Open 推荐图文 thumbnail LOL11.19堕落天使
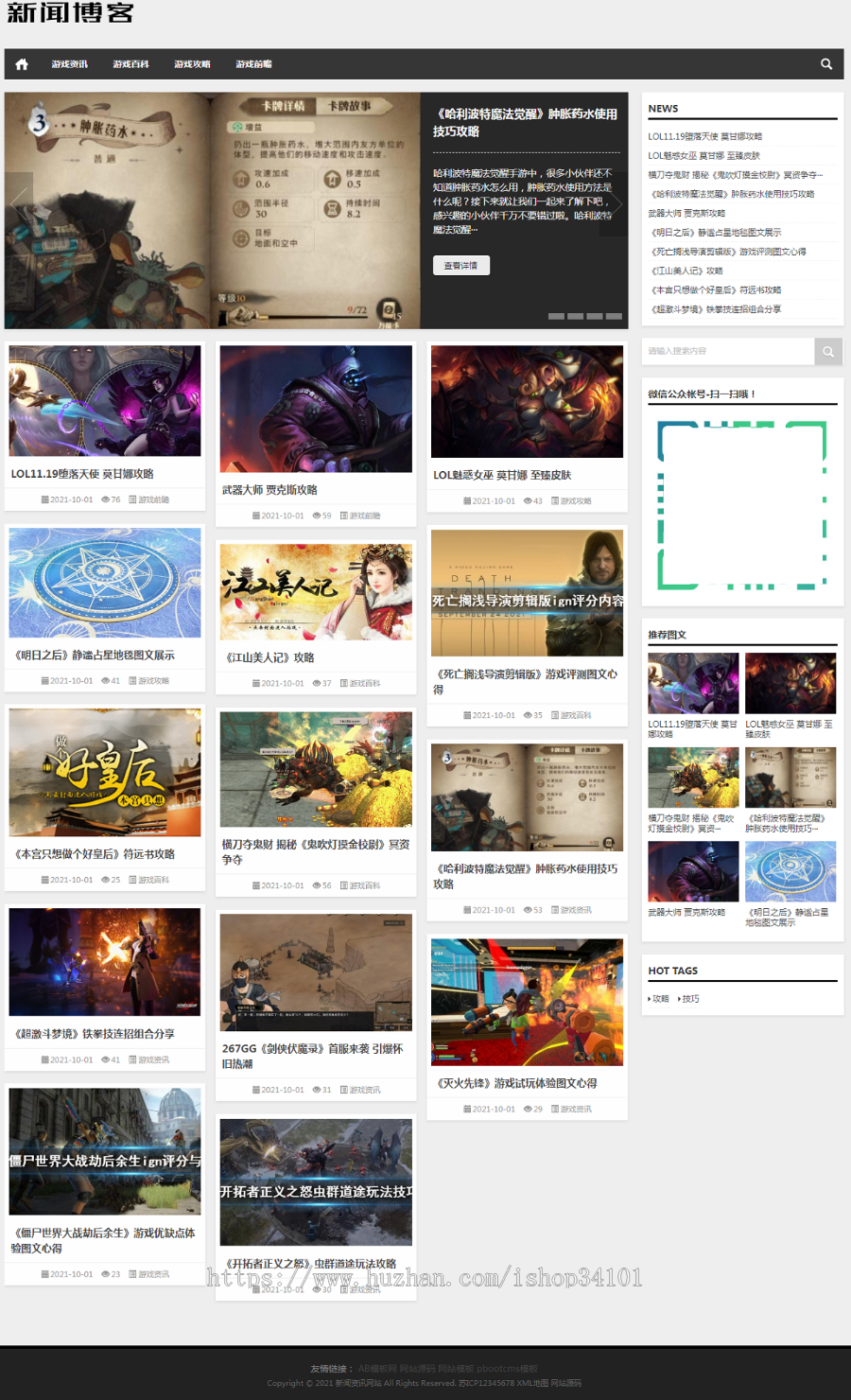Viewport: 851px width, 1400px height. coord(693,683)
